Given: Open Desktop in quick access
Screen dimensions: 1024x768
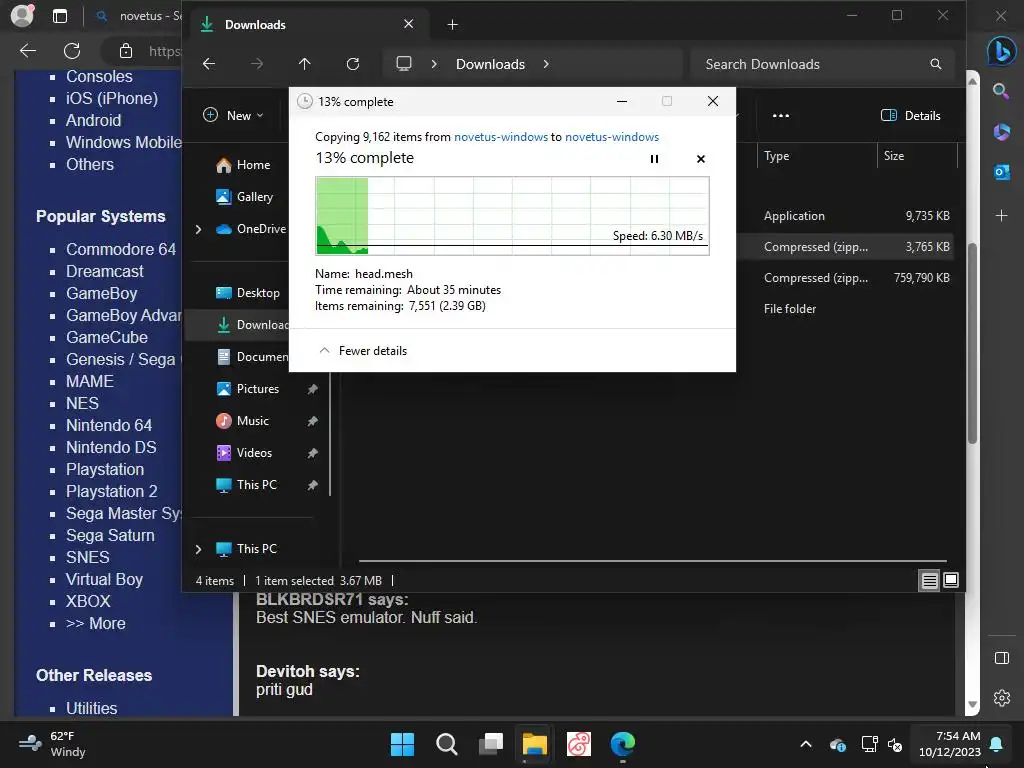Looking at the screenshot, I should point(248,293).
